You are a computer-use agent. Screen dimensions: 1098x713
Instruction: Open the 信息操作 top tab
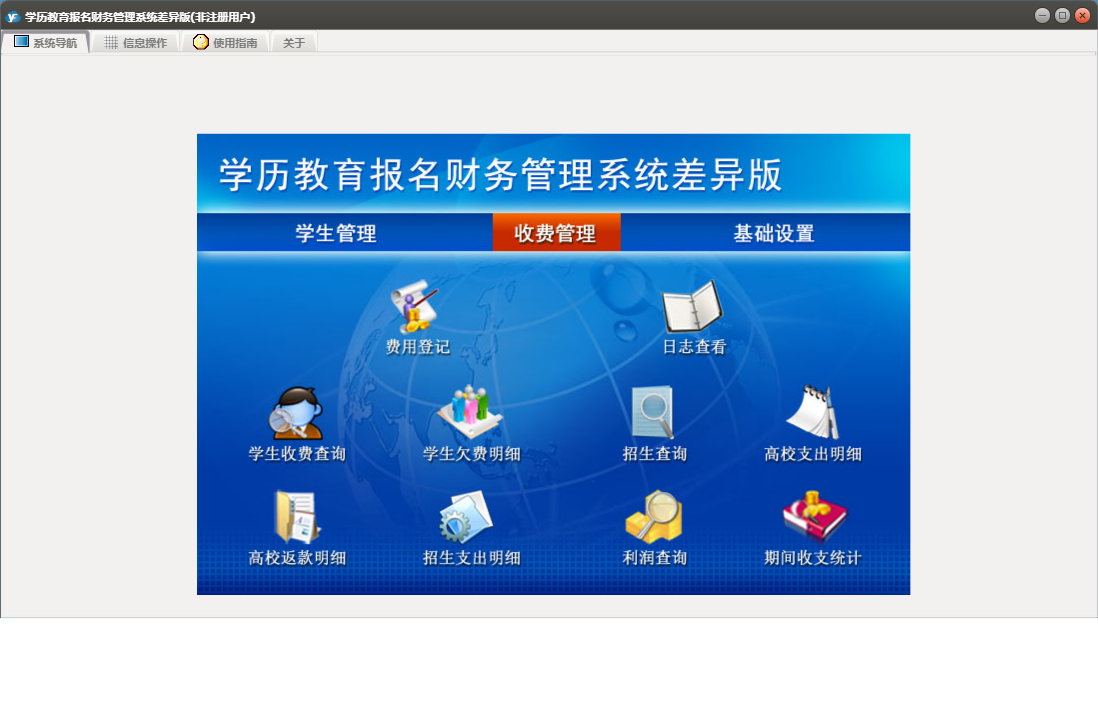[136, 43]
